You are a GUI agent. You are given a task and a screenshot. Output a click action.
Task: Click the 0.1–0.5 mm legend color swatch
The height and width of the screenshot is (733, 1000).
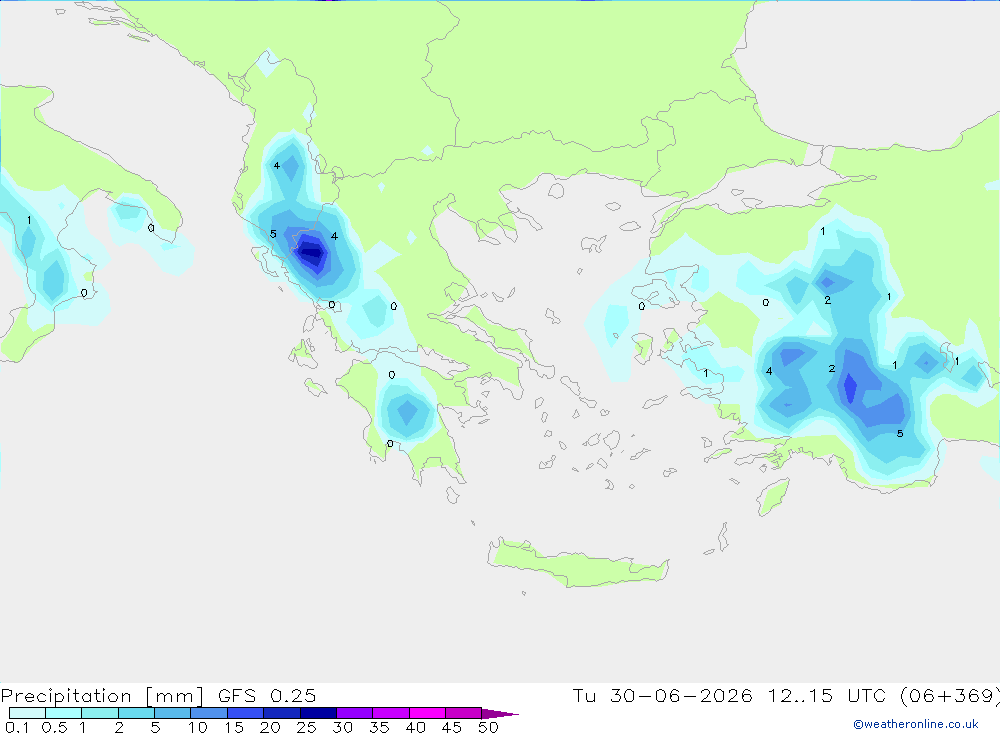click(x=27, y=713)
